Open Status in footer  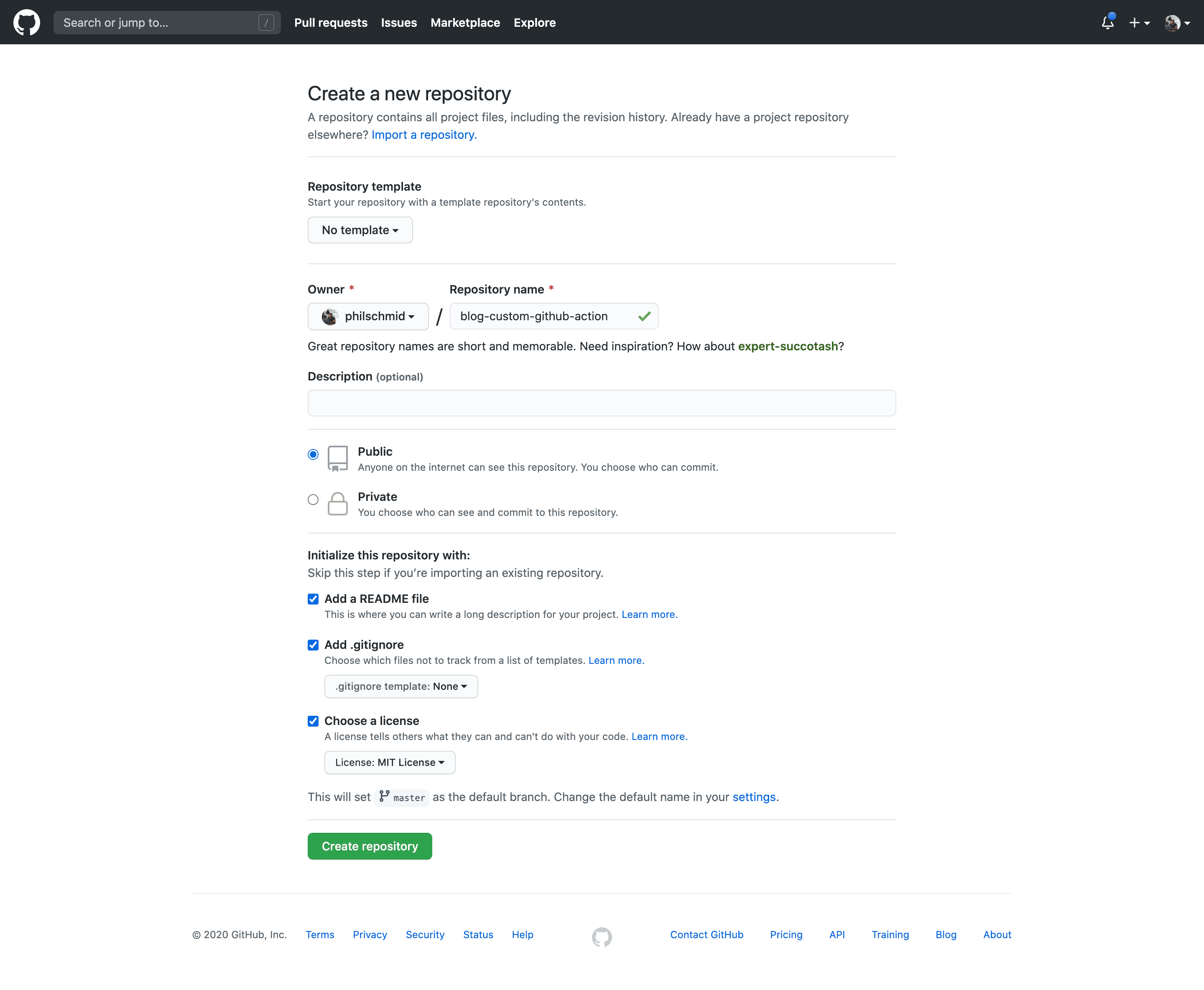(x=478, y=935)
